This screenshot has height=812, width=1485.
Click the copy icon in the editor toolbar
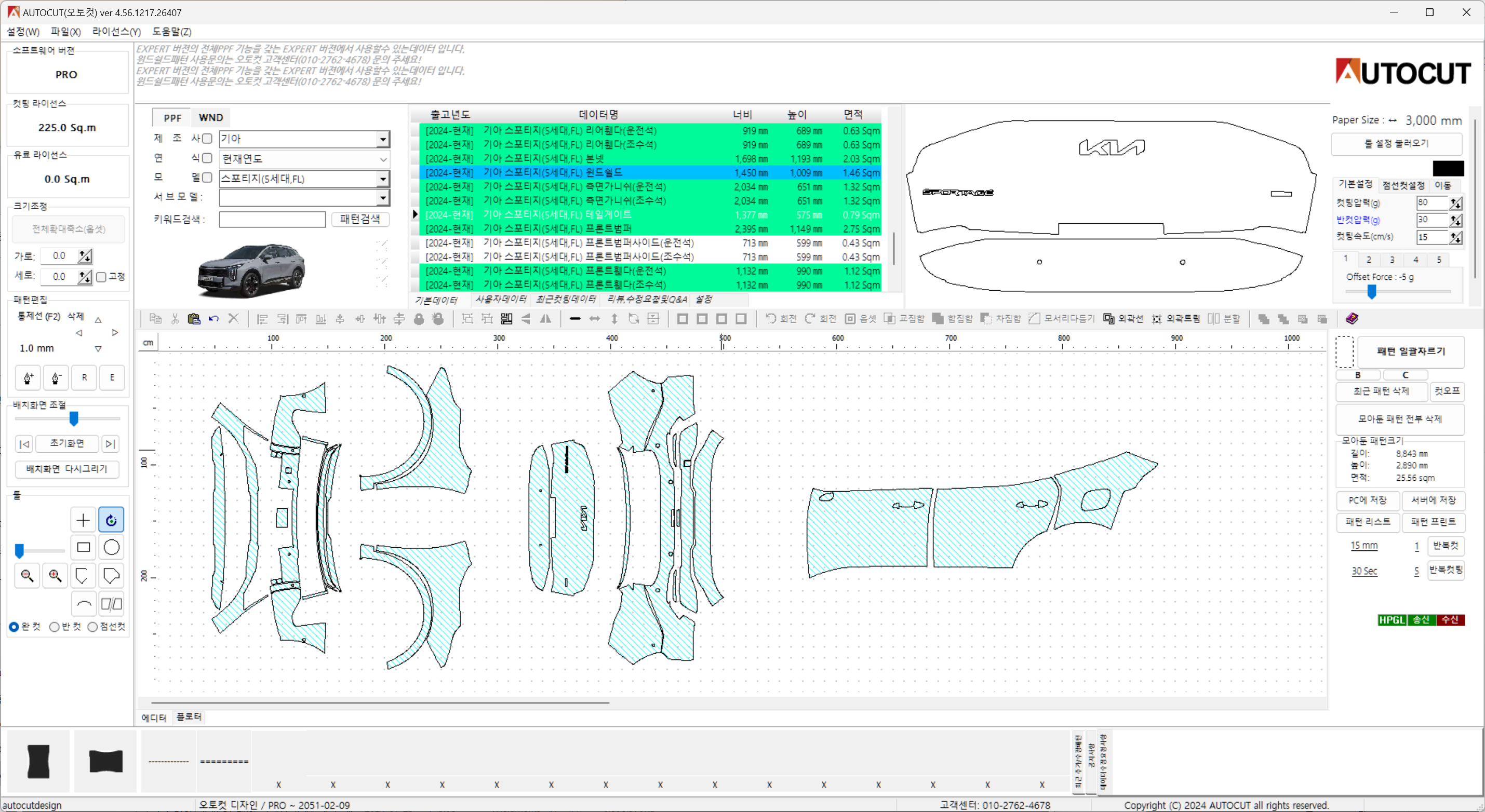pyautogui.click(x=155, y=319)
